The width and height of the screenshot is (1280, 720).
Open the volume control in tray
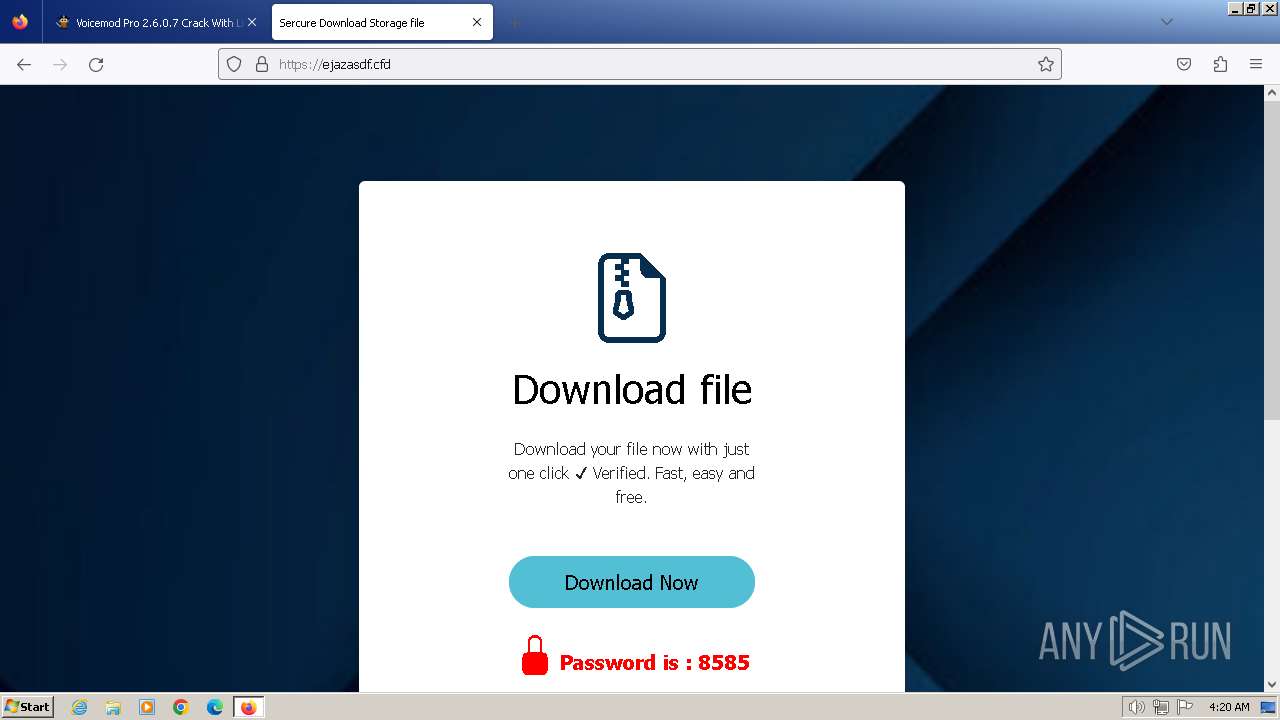[x=1136, y=707]
